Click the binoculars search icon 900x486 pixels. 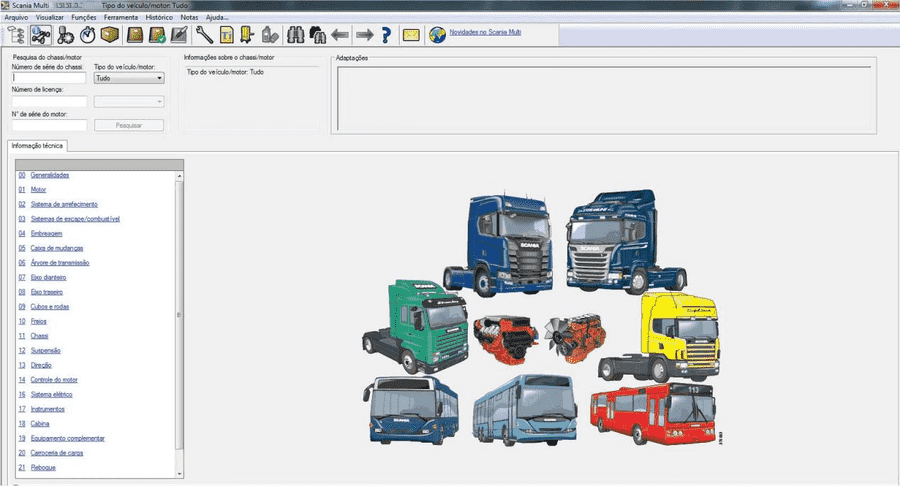pyautogui.click(x=296, y=36)
